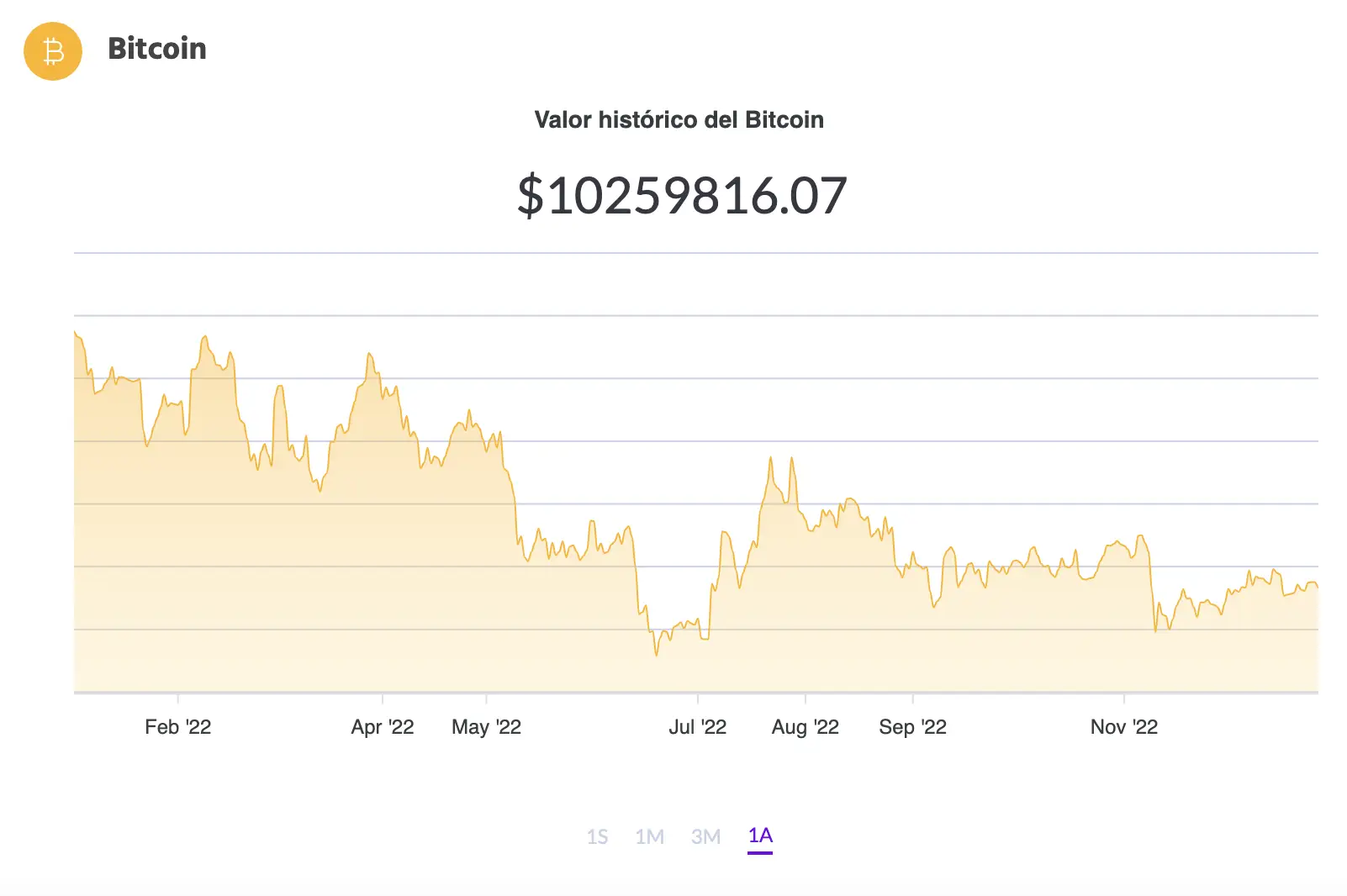Click the underlined 1A selector
1347x896 pixels.
(759, 836)
